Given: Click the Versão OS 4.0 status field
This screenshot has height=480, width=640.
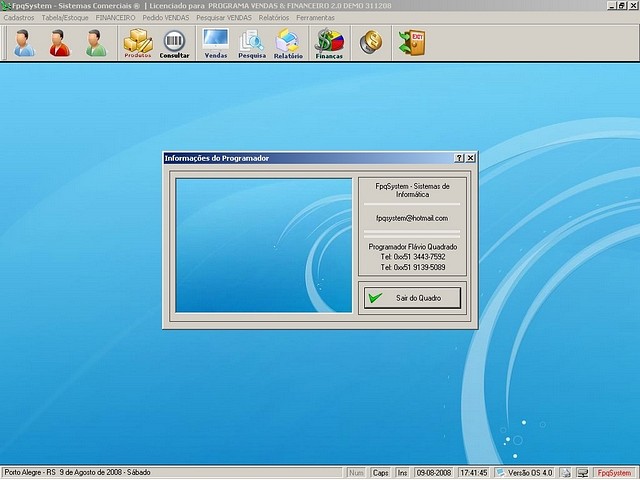Looking at the screenshot, I should [x=524, y=473].
